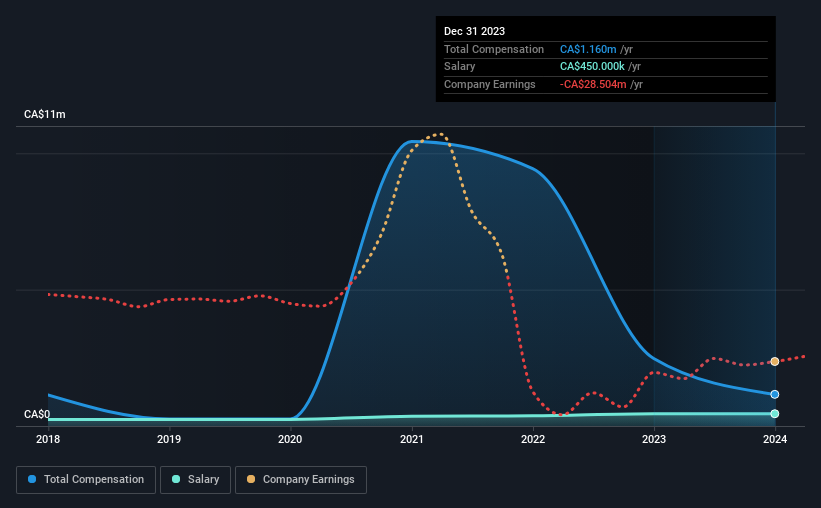Click the CA$0 y-axis label
This screenshot has width=821, height=508.
pyautogui.click(x=37, y=414)
